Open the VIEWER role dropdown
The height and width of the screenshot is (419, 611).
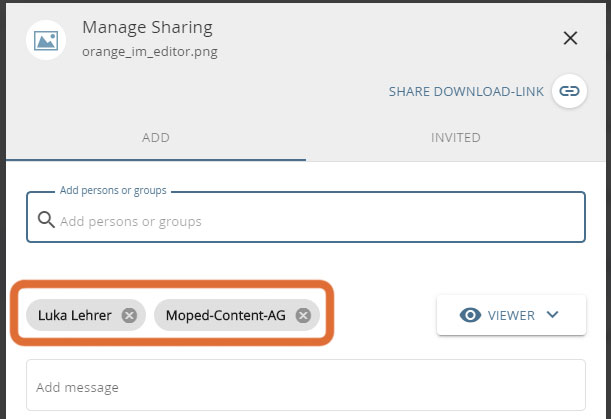(x=510, y=315)
